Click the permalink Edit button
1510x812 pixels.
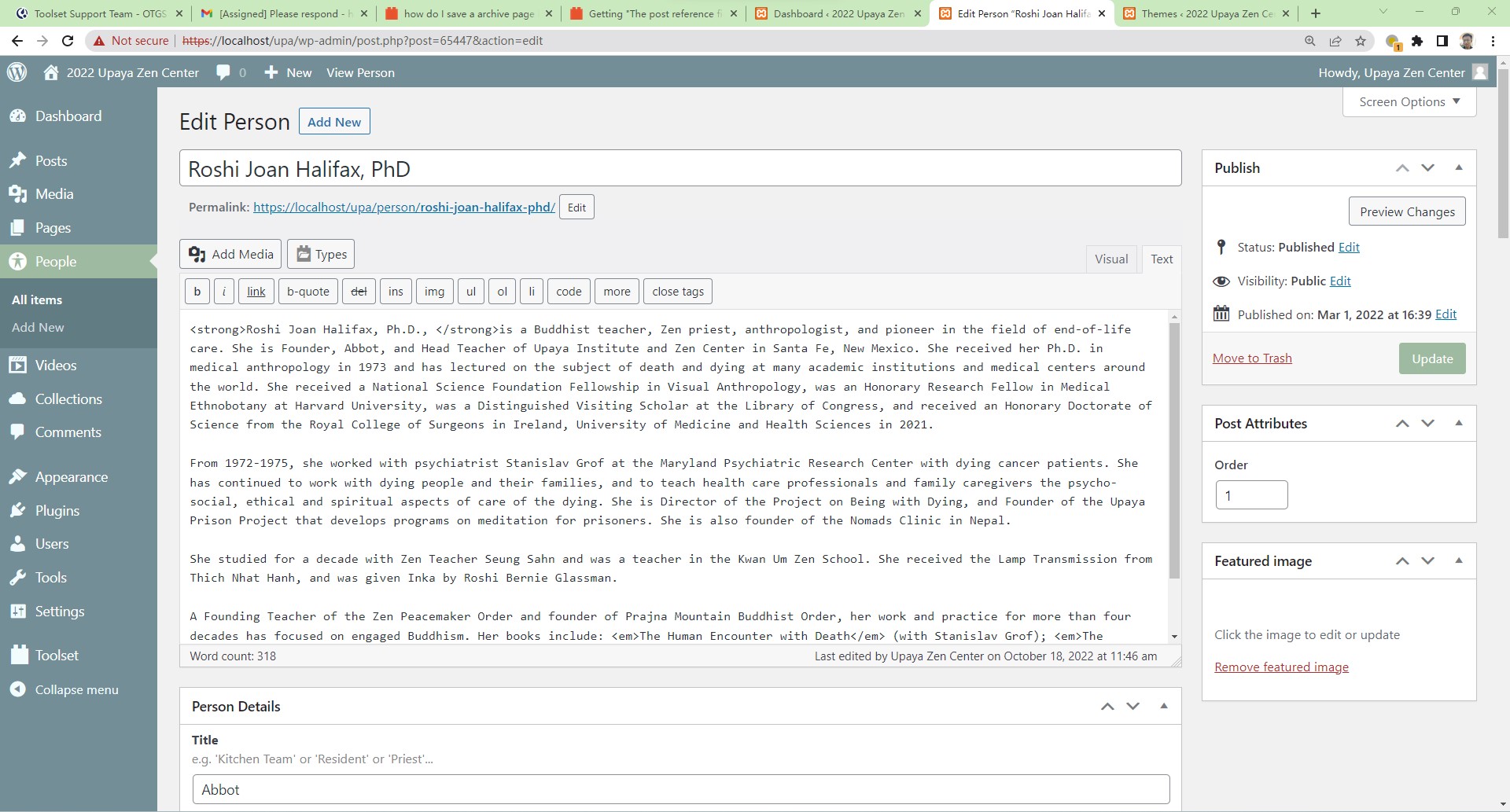click(576, 208)
